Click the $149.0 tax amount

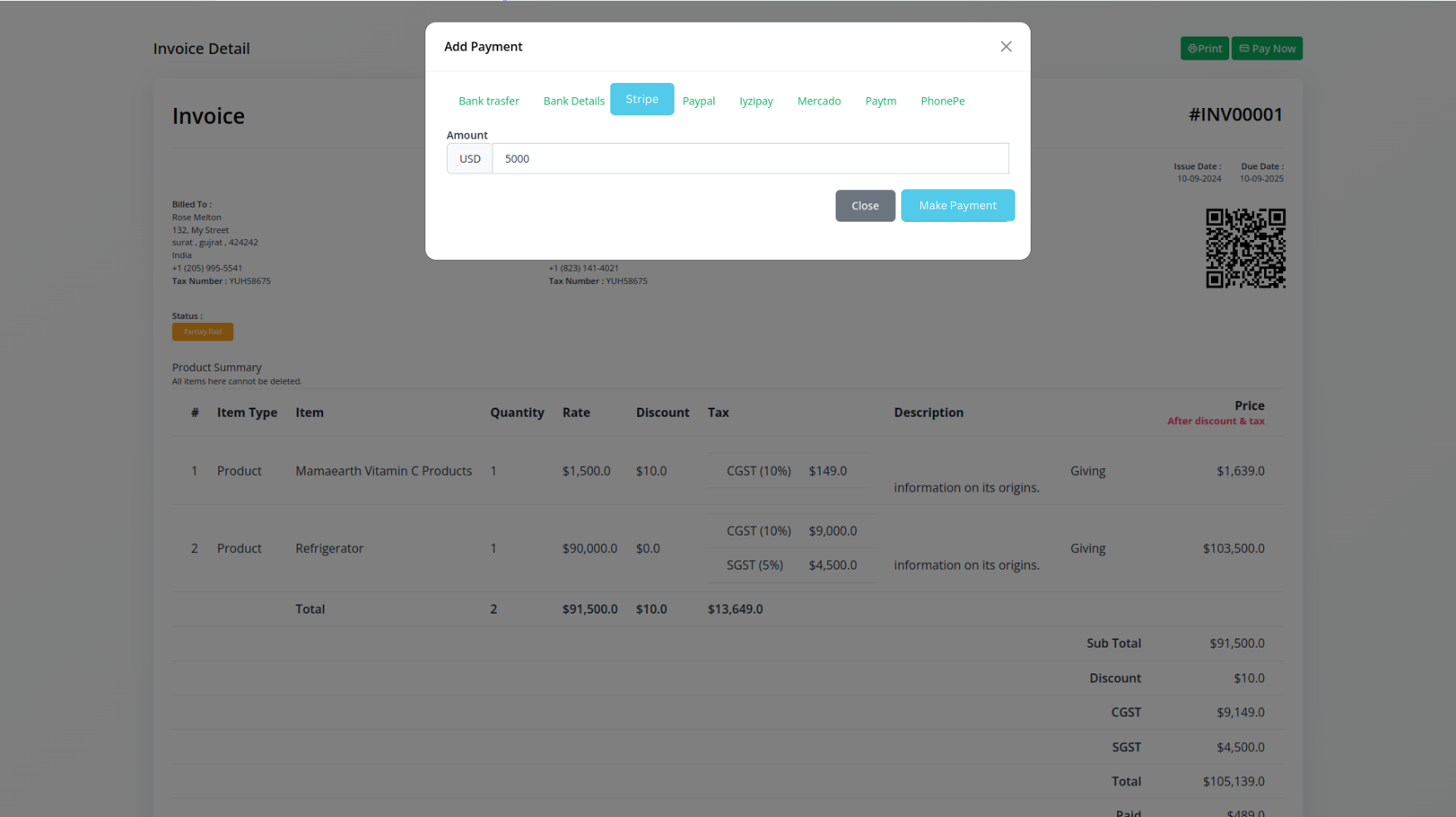(828, 471)
